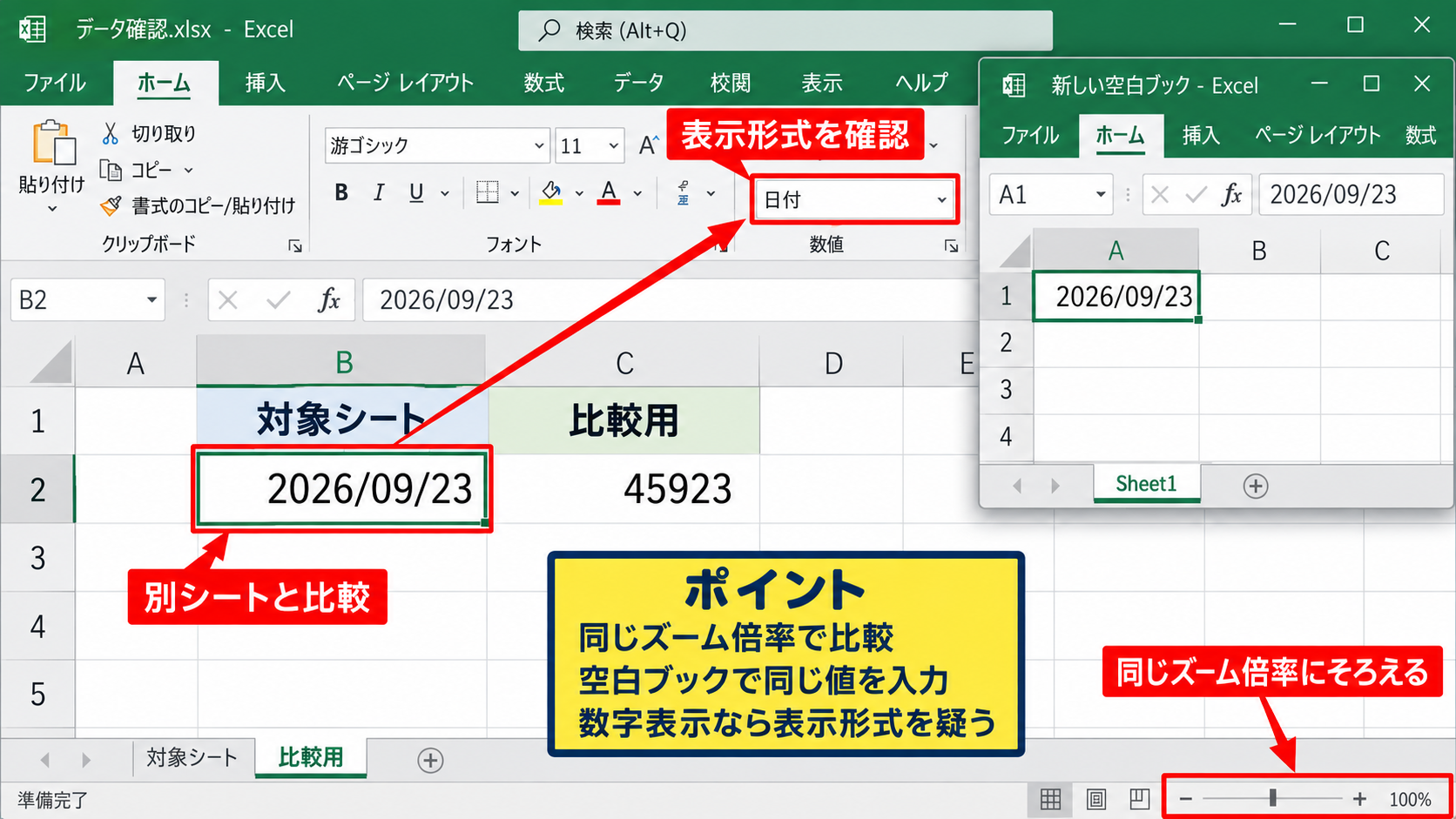The width and height of the screenshot is (1456, 819).
Task: Open the 校閲 ribbon tab
Action: [x=731, y=83]
